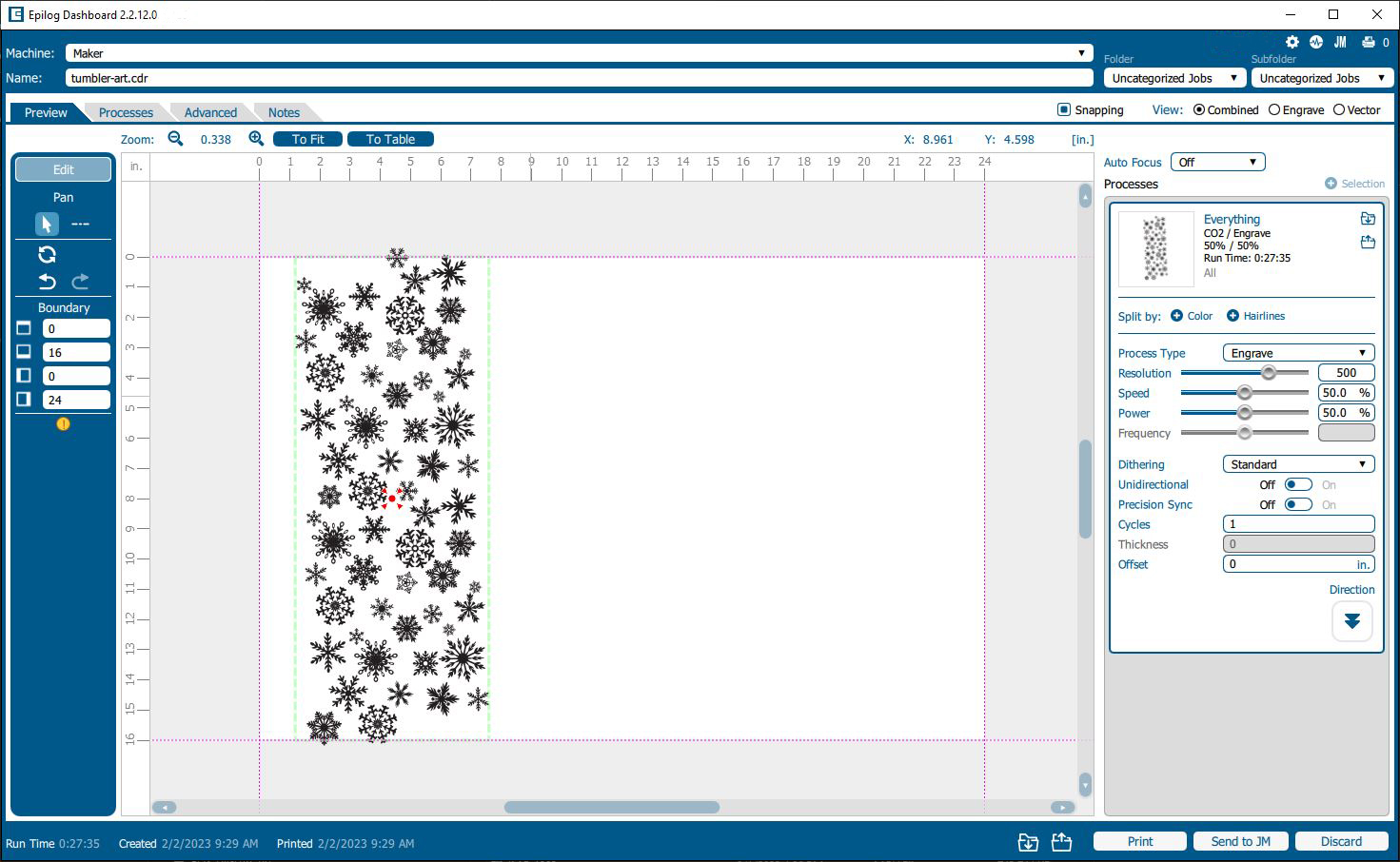Image resolution: width=1400 pixels, height=862 pixels.
Task: Click the Send to JM button
Action: [1240, 841]
